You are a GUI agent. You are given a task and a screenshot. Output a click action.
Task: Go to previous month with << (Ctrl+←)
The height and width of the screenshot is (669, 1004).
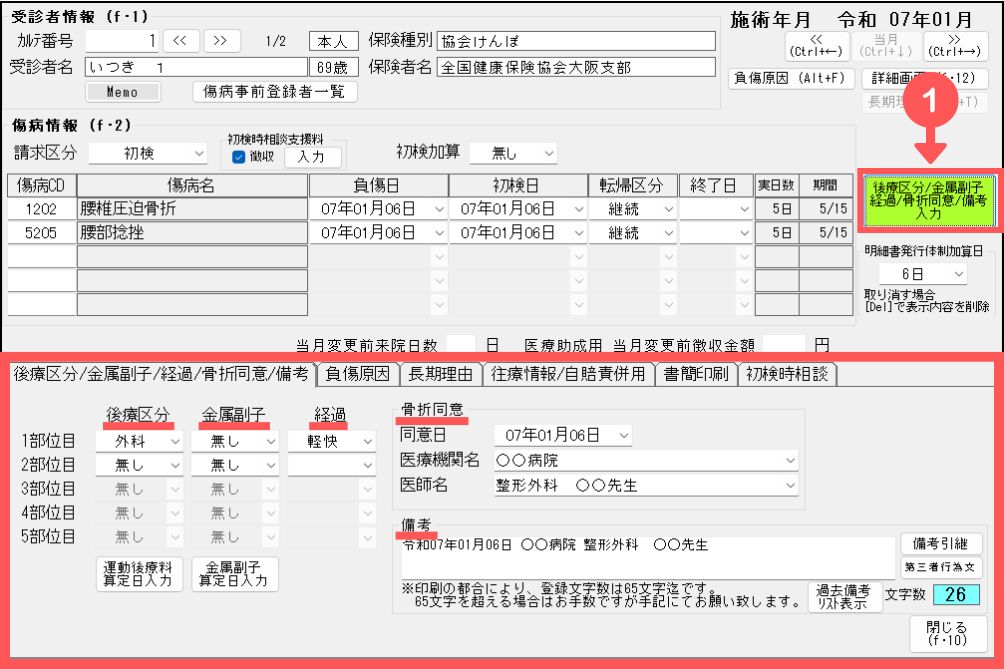(811, 45)
